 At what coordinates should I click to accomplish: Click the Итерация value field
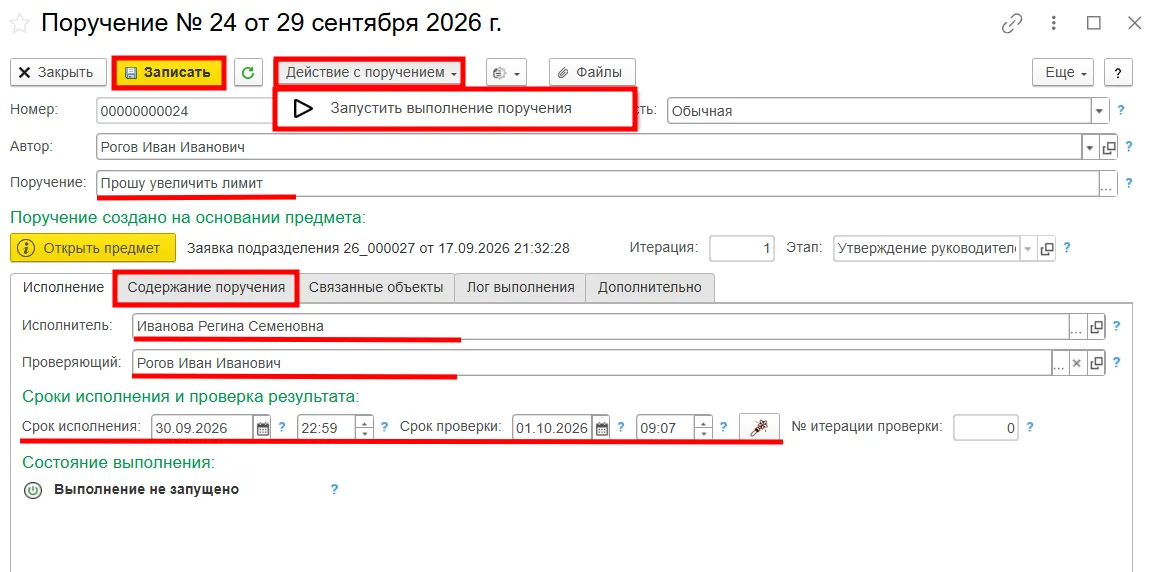[x=741, y=248]
